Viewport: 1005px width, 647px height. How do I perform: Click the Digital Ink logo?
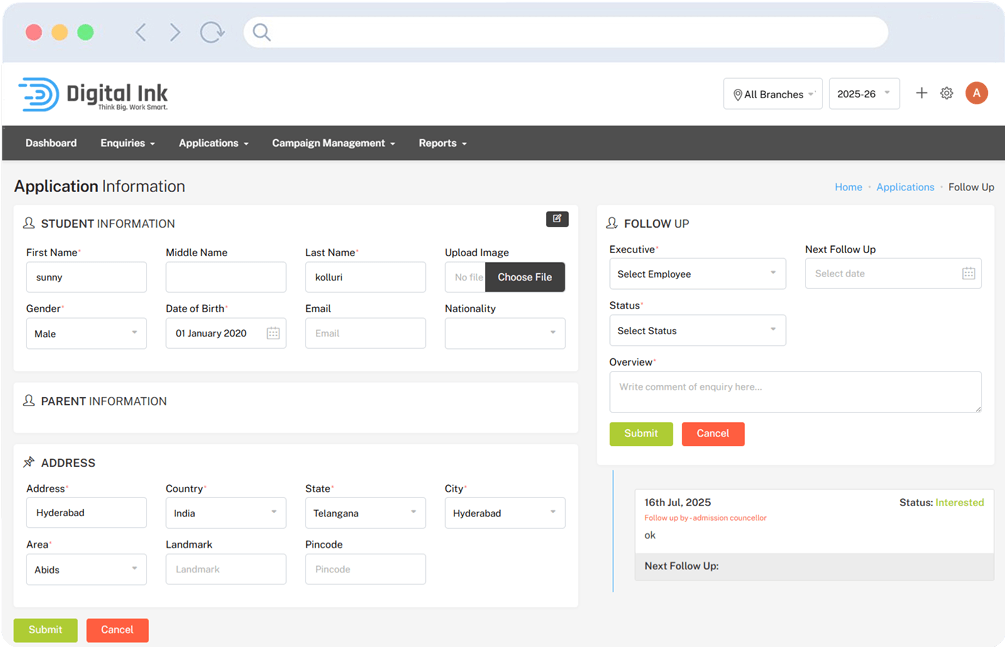coord(93,94)
